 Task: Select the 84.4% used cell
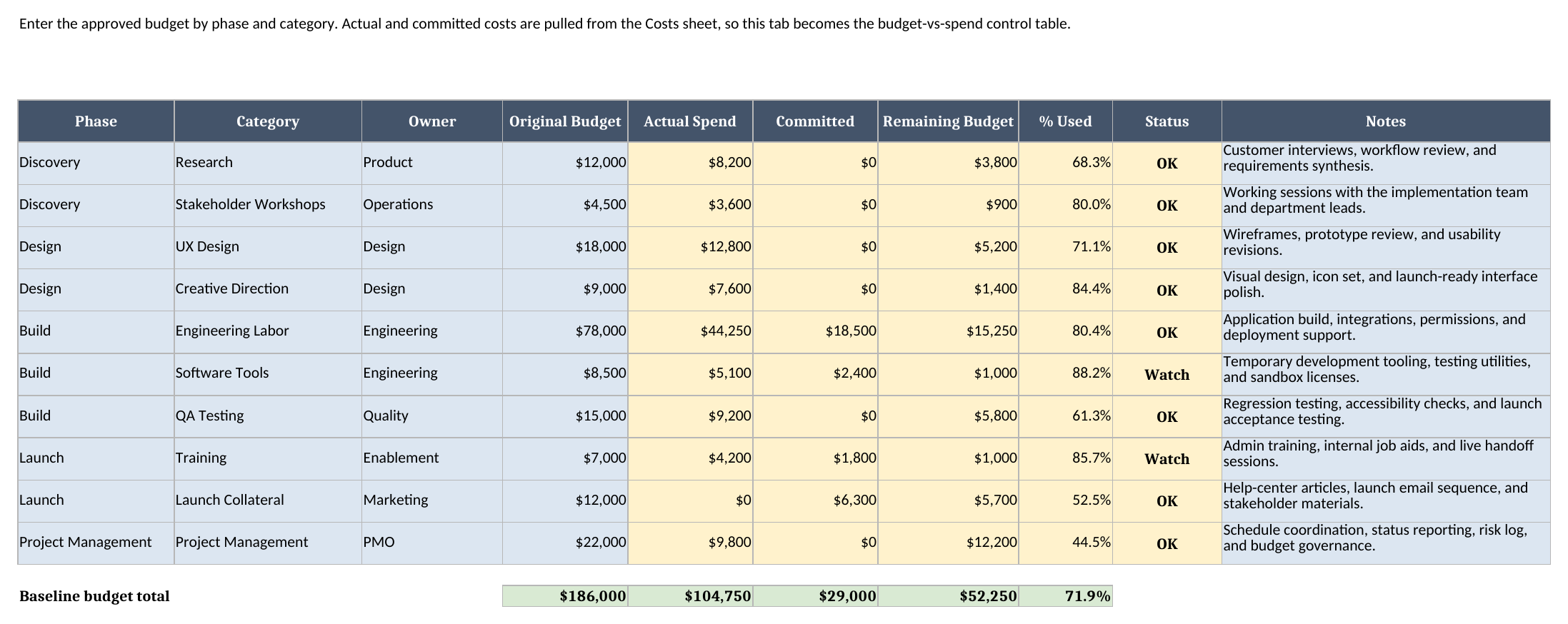pyautogui.click(x=1066, y=289)
